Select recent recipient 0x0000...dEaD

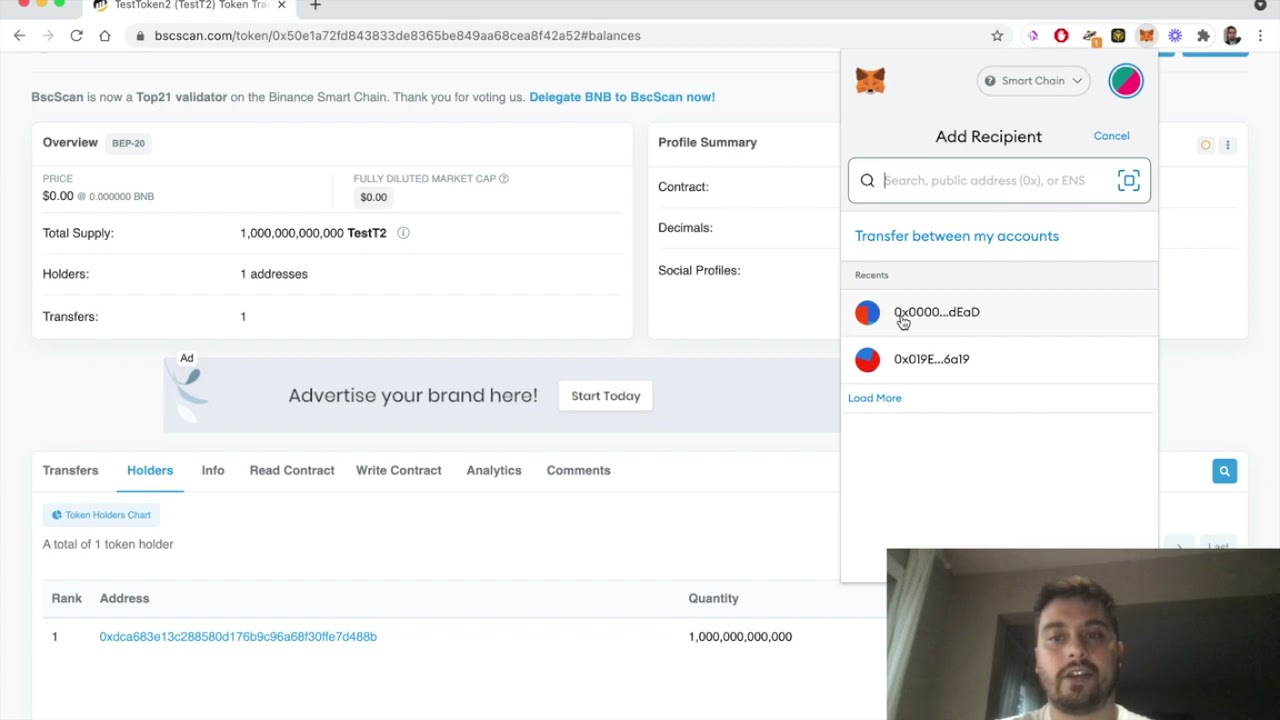pos(999,312)
